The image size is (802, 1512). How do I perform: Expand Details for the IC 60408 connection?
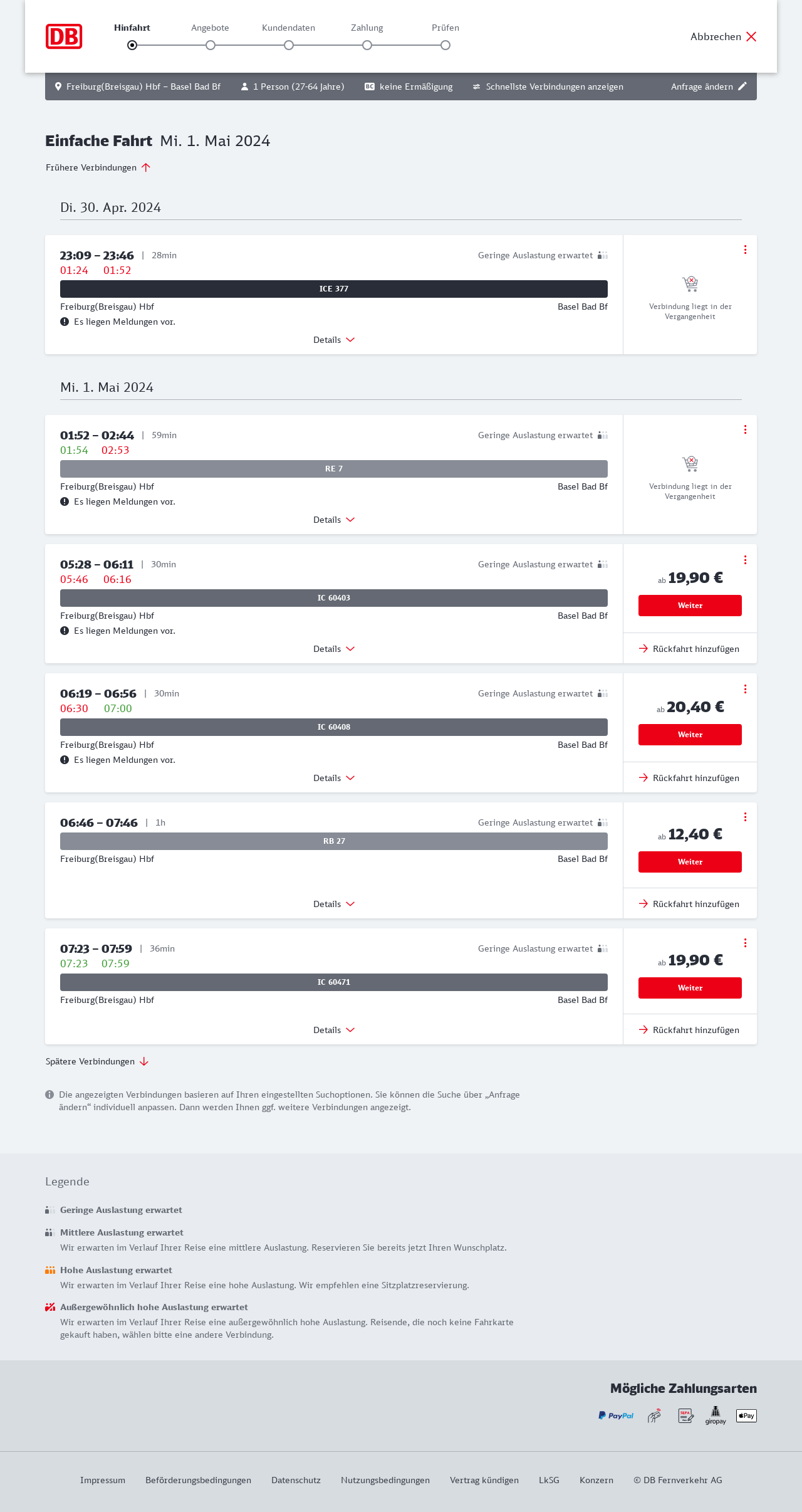tap(334, 778)
